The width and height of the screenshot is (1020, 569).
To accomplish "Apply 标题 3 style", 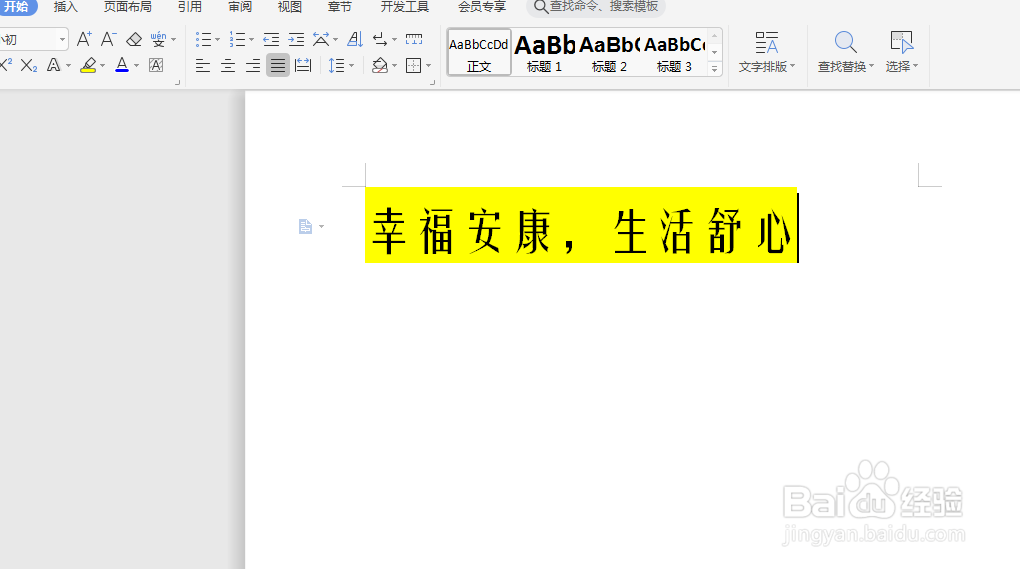I will 675,52.
